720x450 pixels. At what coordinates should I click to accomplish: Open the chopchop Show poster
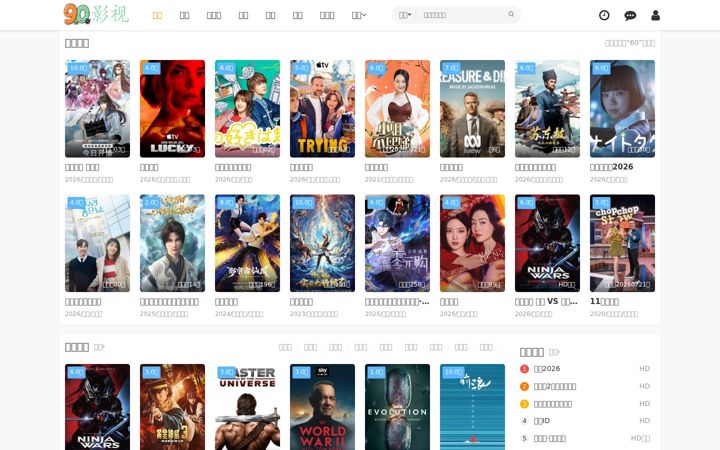click(622, 243)
